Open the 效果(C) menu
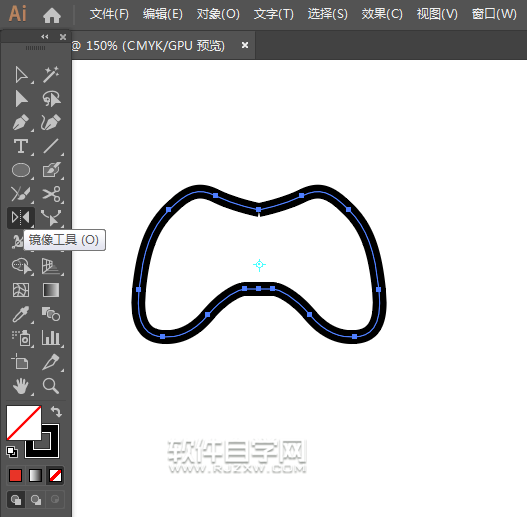The height and width of the screenshot is (517, 527). (x=382, y=14)
